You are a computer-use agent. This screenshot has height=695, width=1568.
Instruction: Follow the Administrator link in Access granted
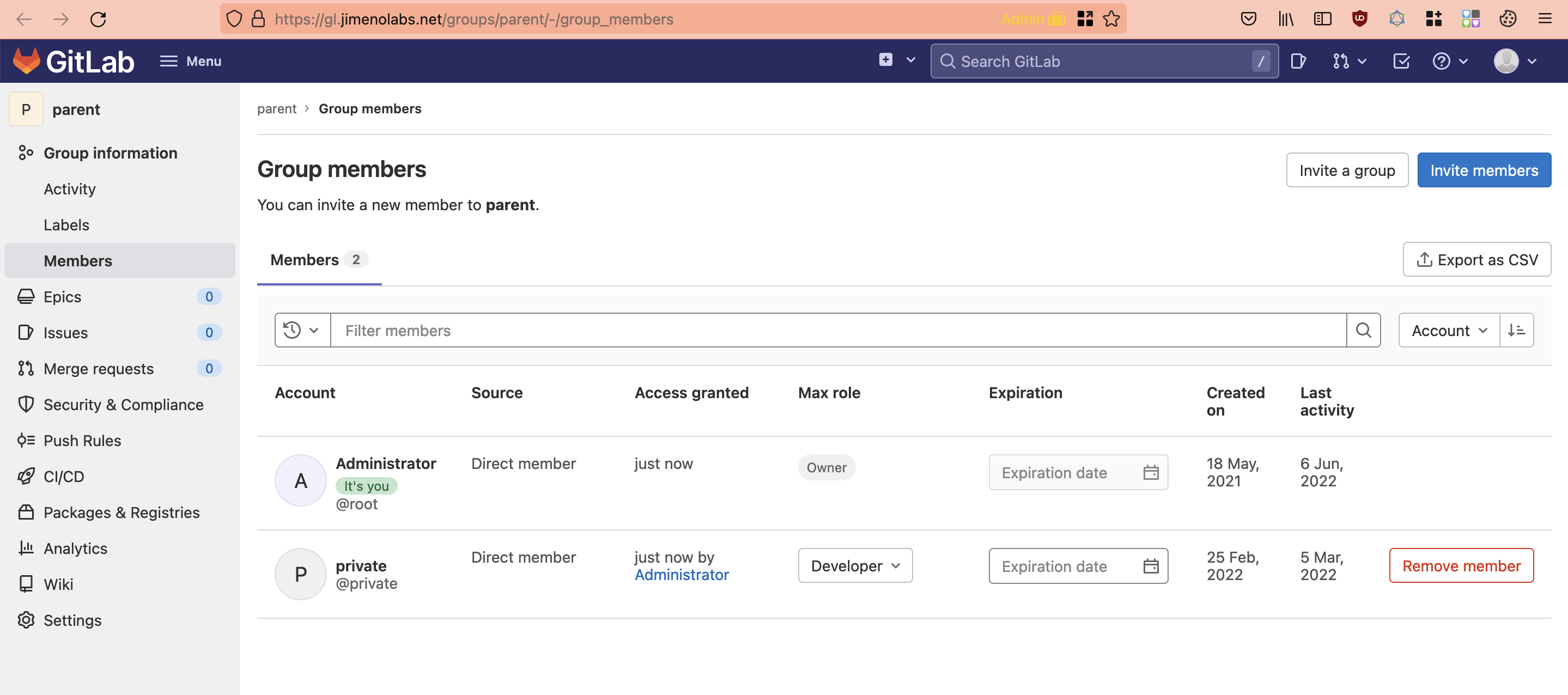click(x=681, y=575)
